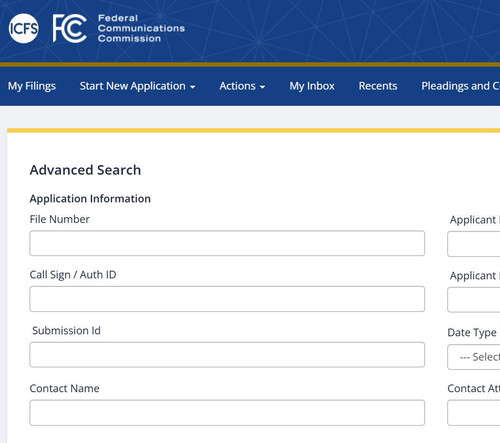The width and height of the screenshot is (500, 443).
Task: Click the caret arrow next to Actions
Action: pyautogui.click(x=262, y=87)
